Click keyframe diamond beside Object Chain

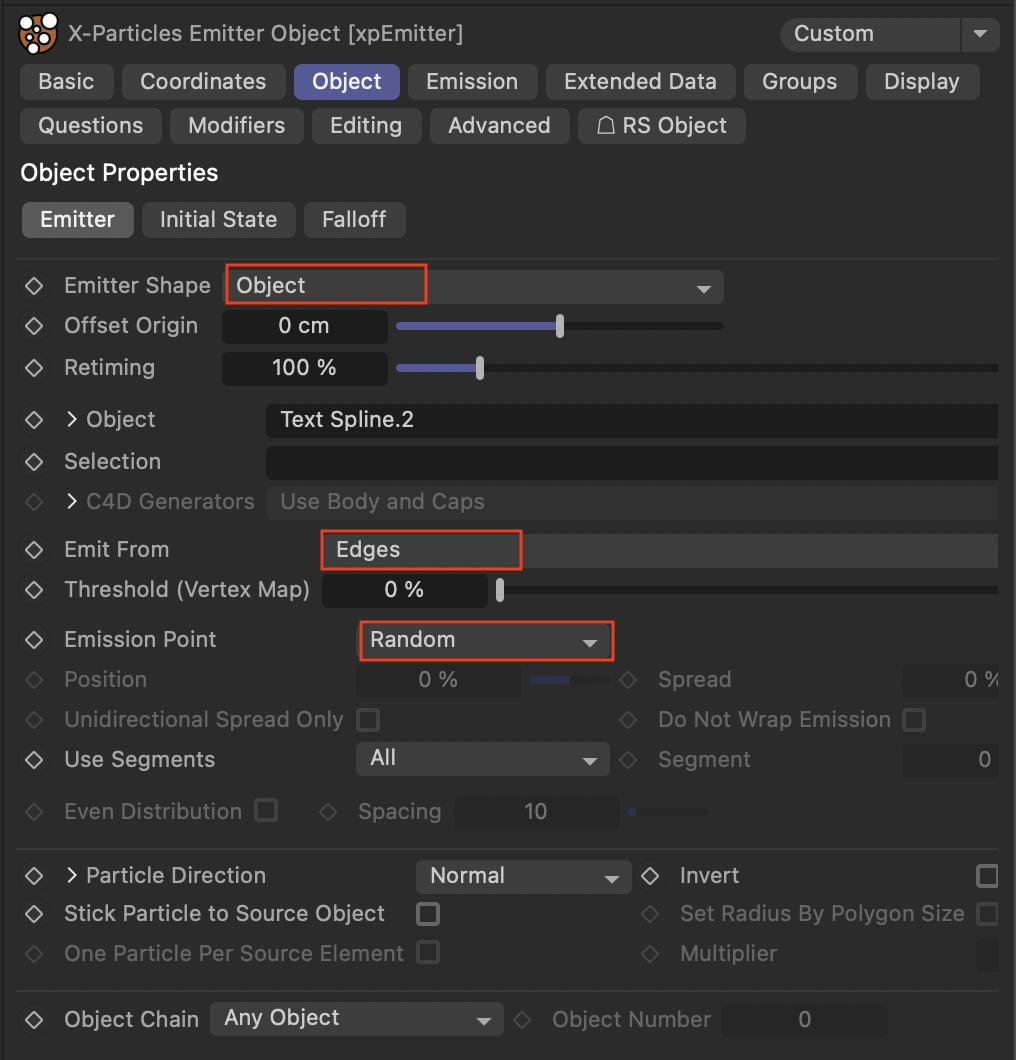coord(34,1020)
